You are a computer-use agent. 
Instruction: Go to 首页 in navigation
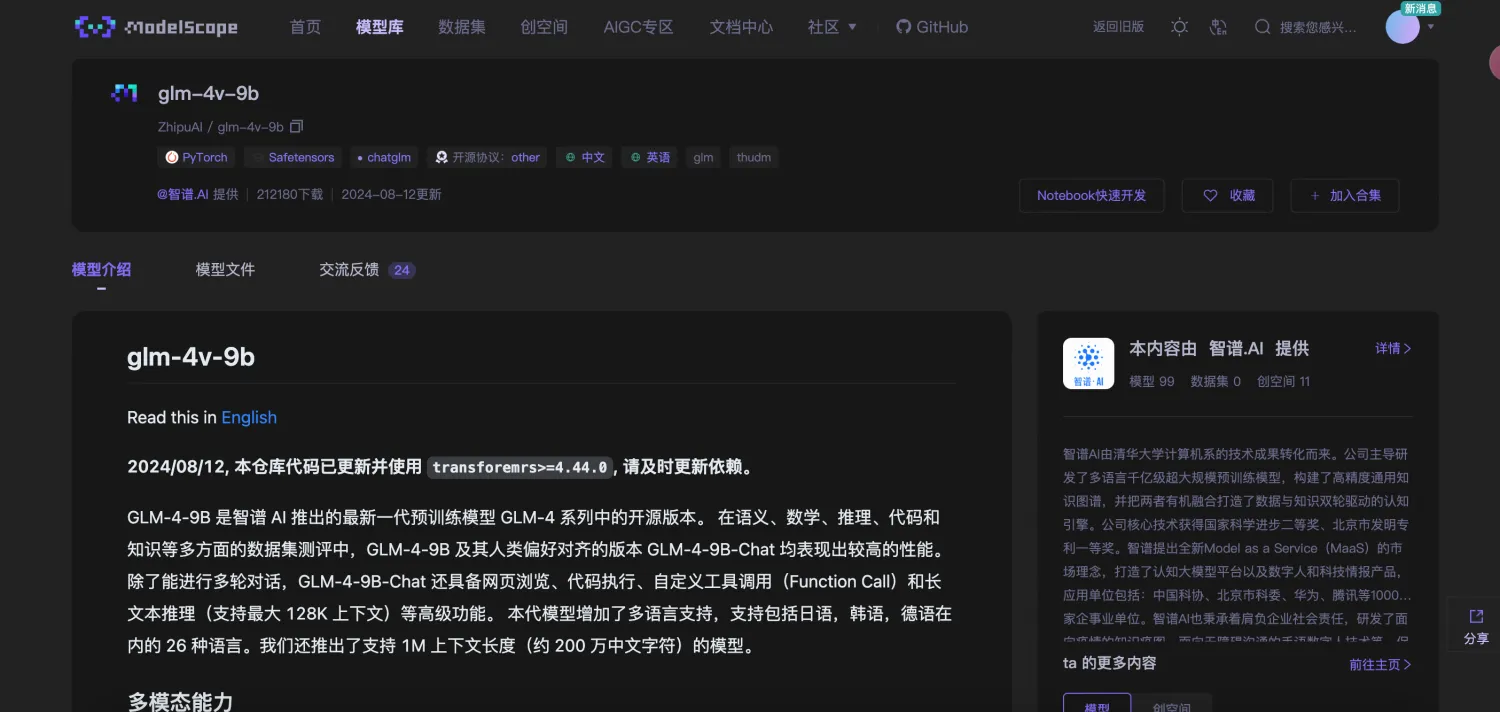click(305, 27)
